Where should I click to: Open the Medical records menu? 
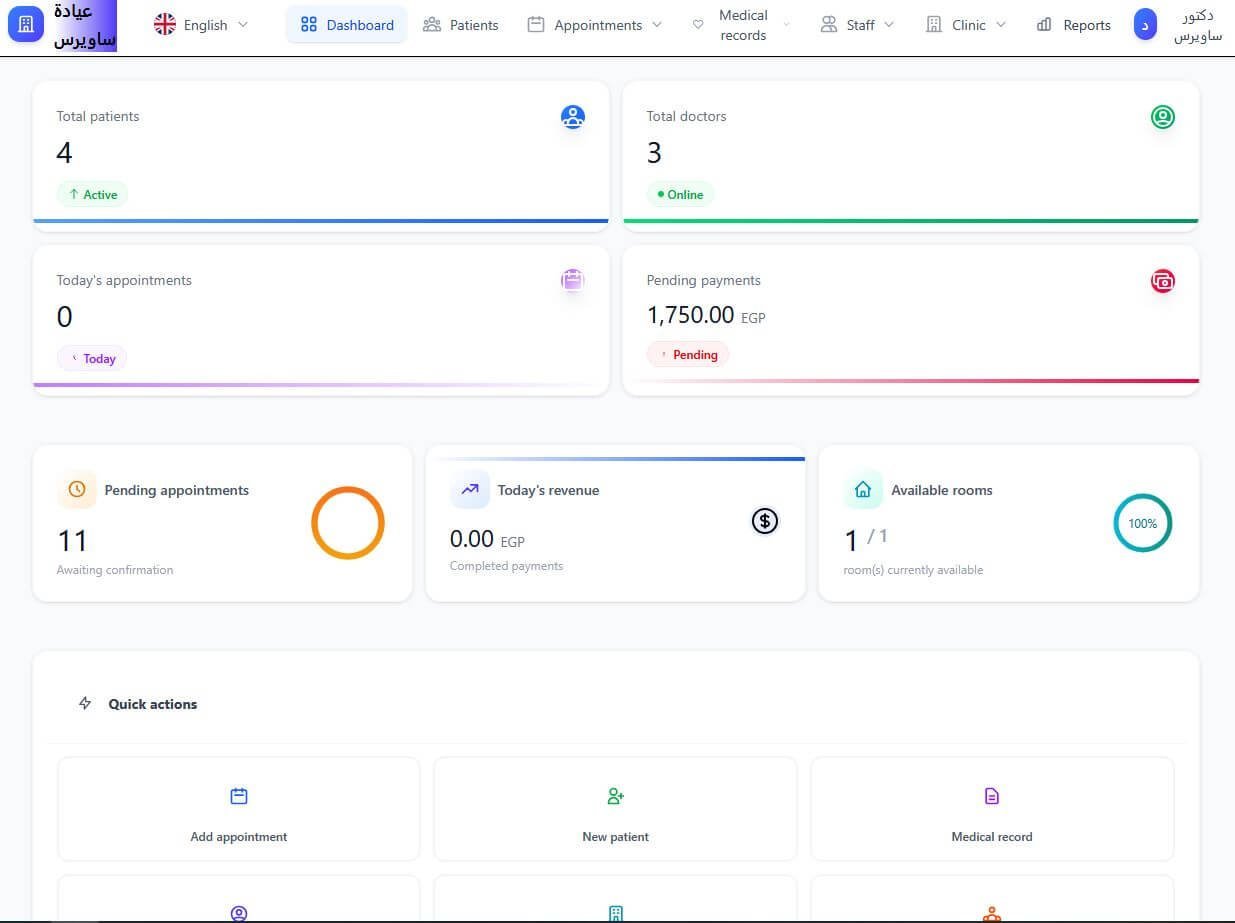(x=741, y=25)
